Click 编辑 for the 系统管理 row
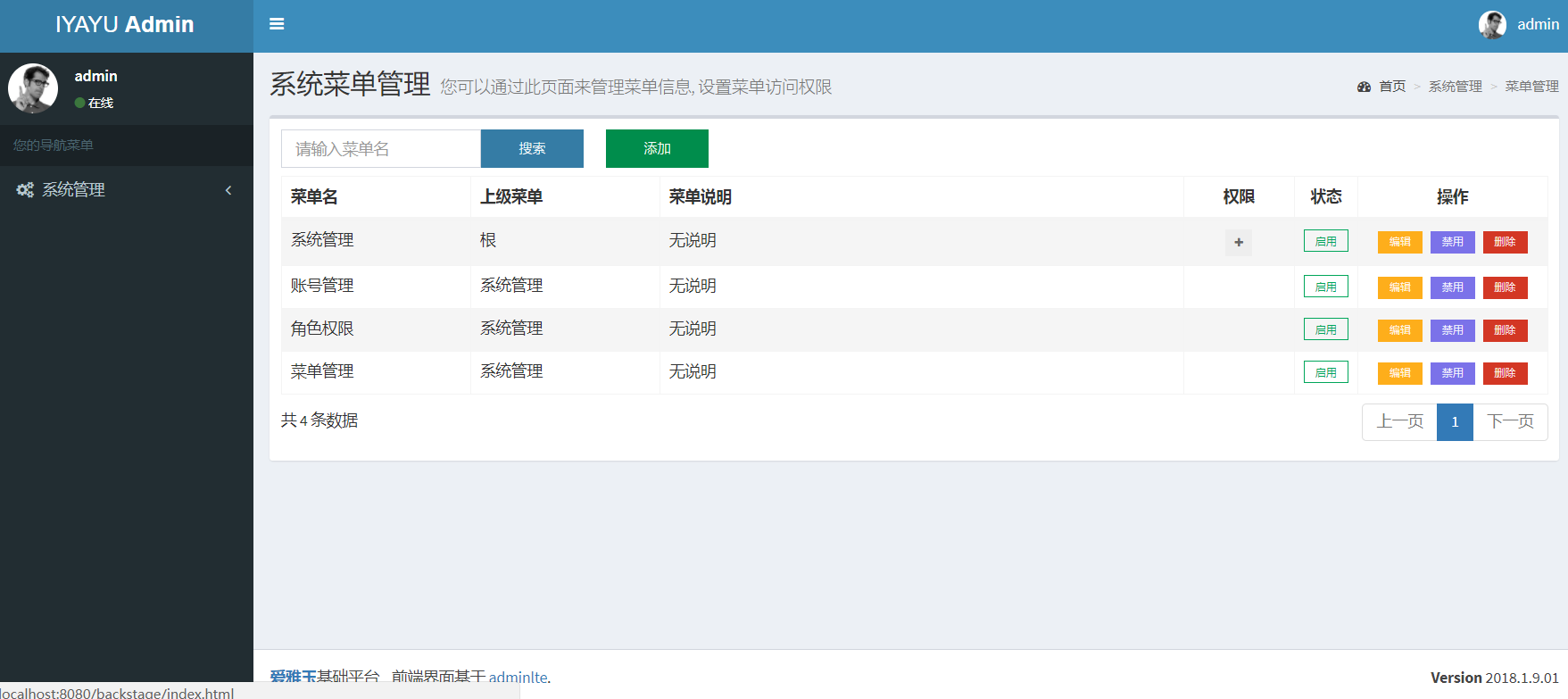This screenshot has width=1568, height=699. click(1400, 242)
